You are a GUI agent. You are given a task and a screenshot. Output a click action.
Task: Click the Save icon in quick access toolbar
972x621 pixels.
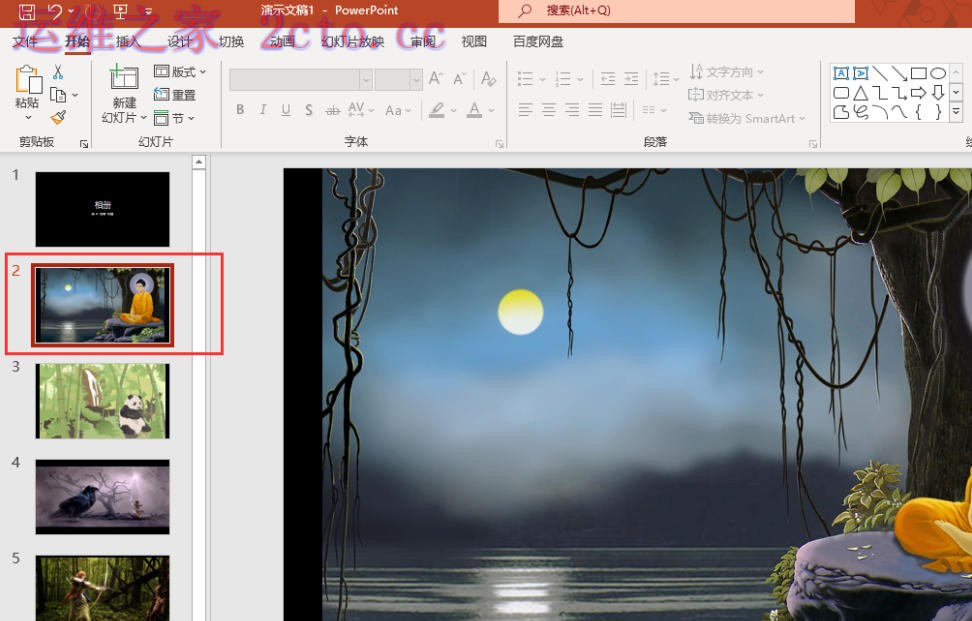point(27,11)
